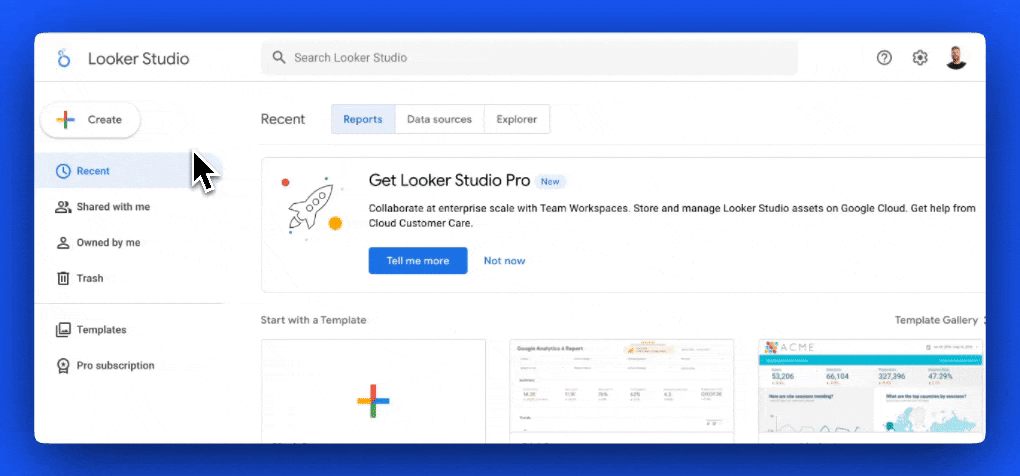The height and width of the screenshot is (476, 1020).
Task: Click the Shared with me people icon
Action: [63, 207]
